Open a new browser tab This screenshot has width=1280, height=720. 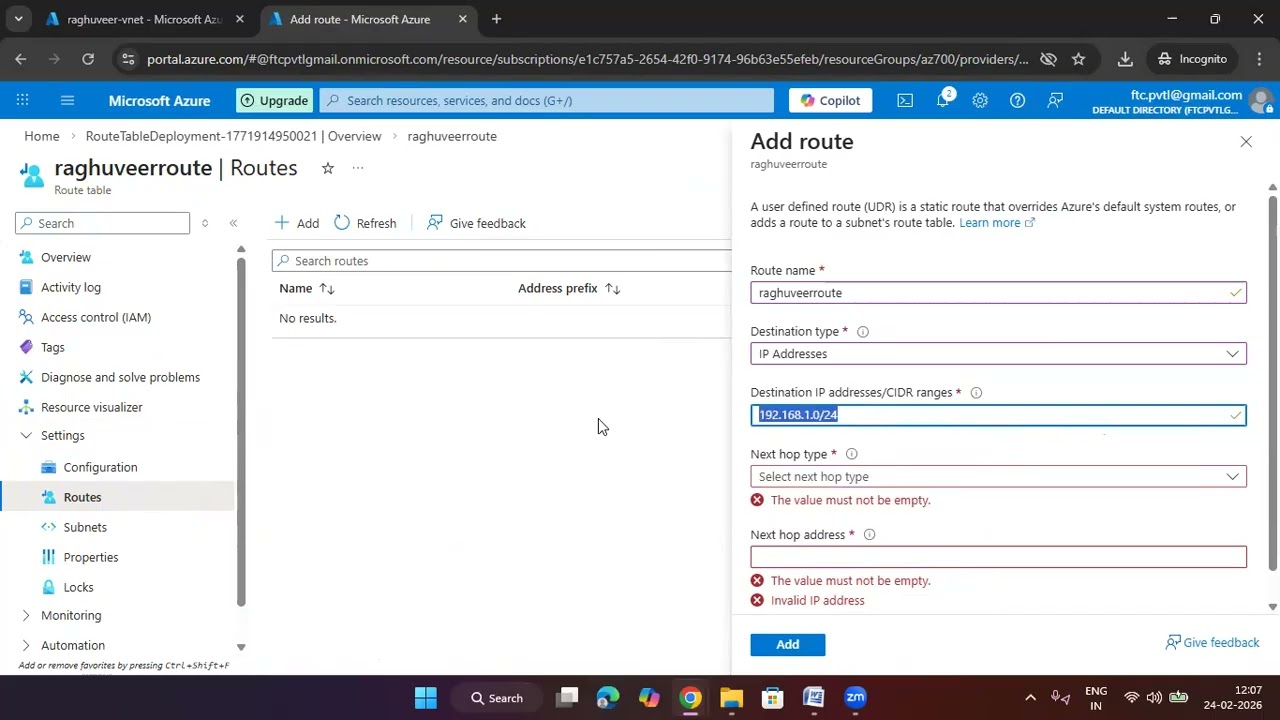coord(496,19)
